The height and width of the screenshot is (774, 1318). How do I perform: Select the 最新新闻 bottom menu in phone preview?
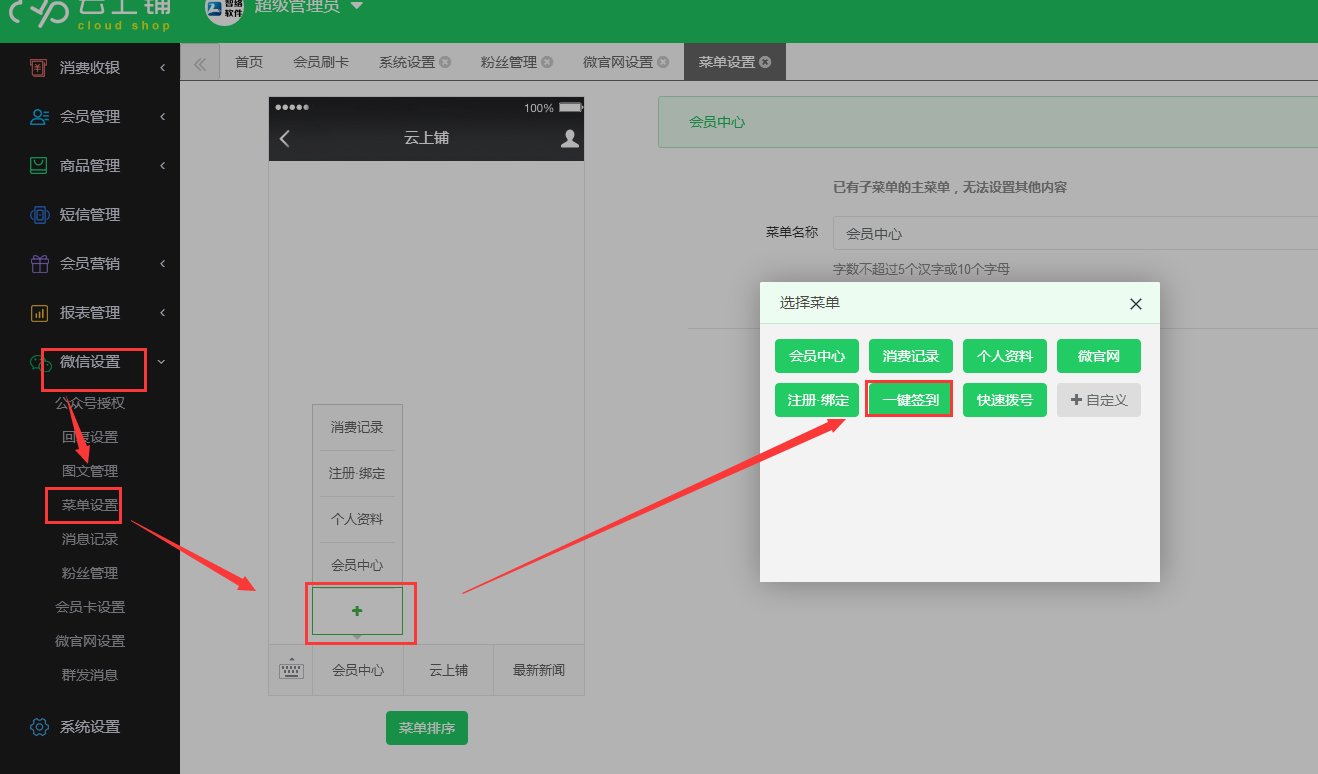(x=539, y=670)
